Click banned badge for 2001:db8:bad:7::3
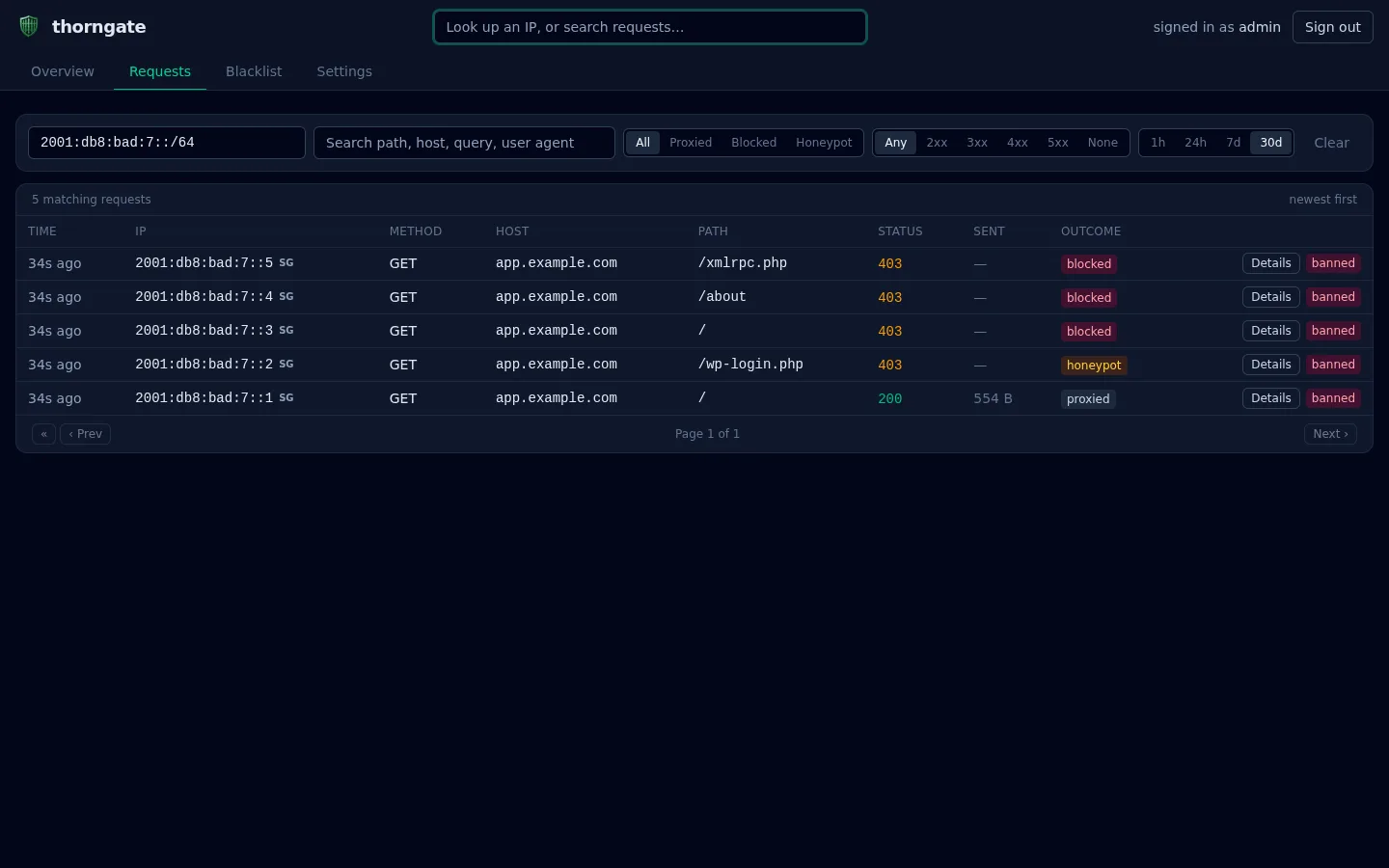The width and height of the screenshot is (1389, 868). pos(1333,331)
